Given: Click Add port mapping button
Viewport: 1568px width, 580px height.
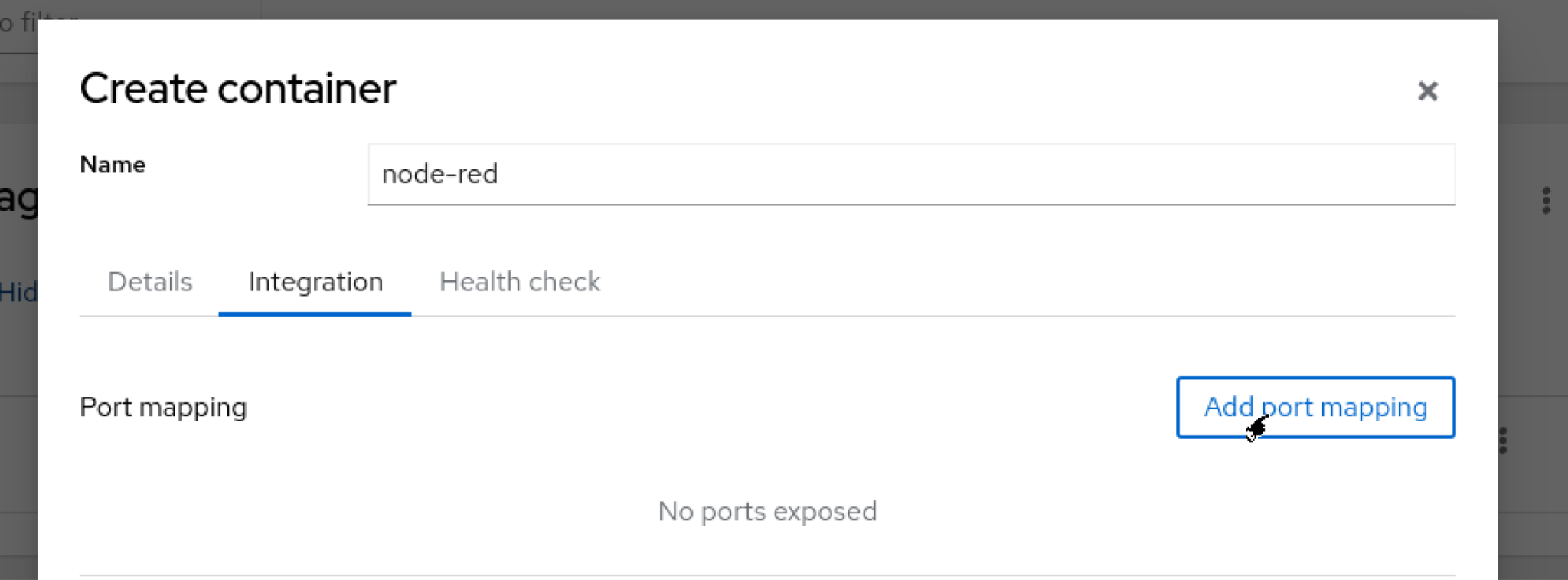Looking at the screenshot, I should click(1315, 407).
